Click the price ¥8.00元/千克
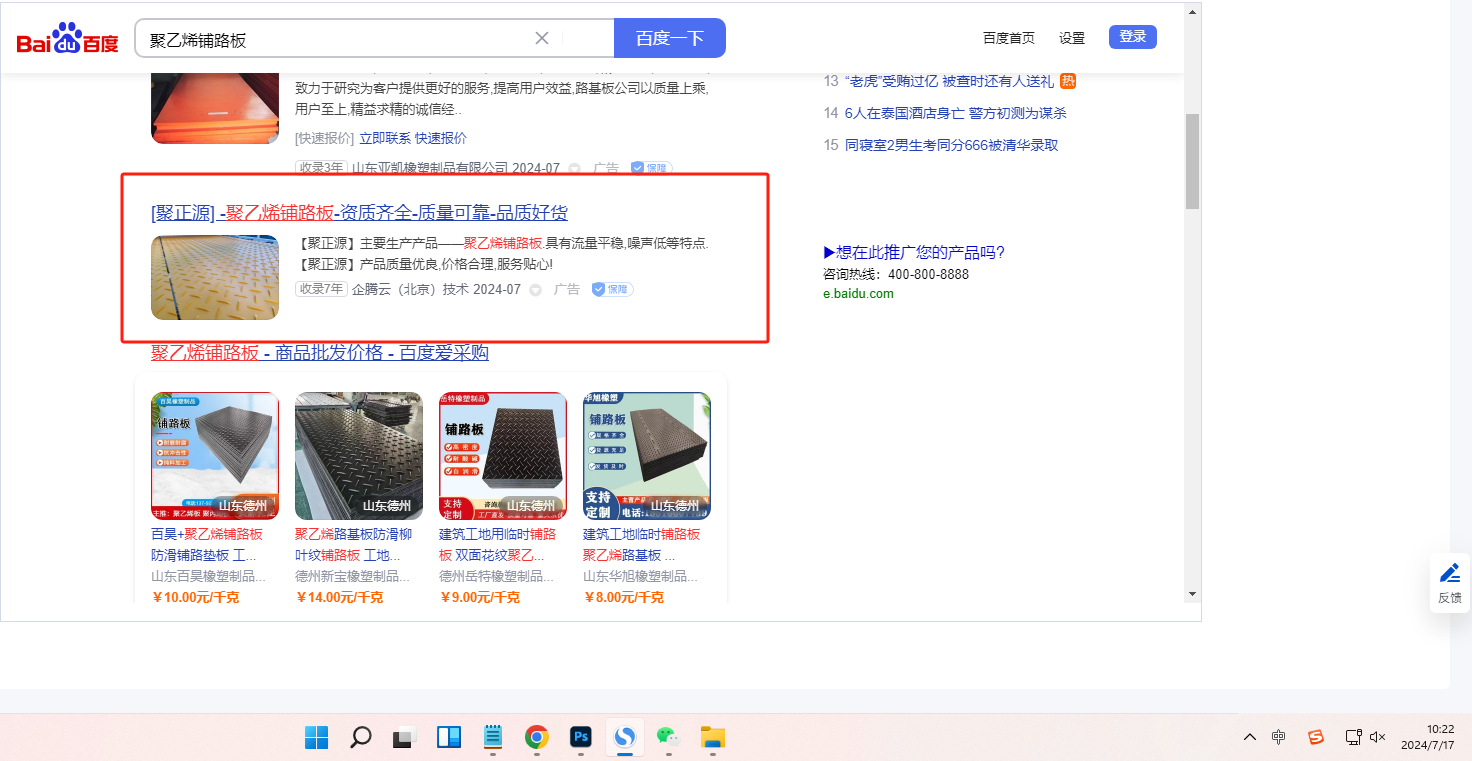This screenshot has height=761, width=1472. [x=623, y=597]
